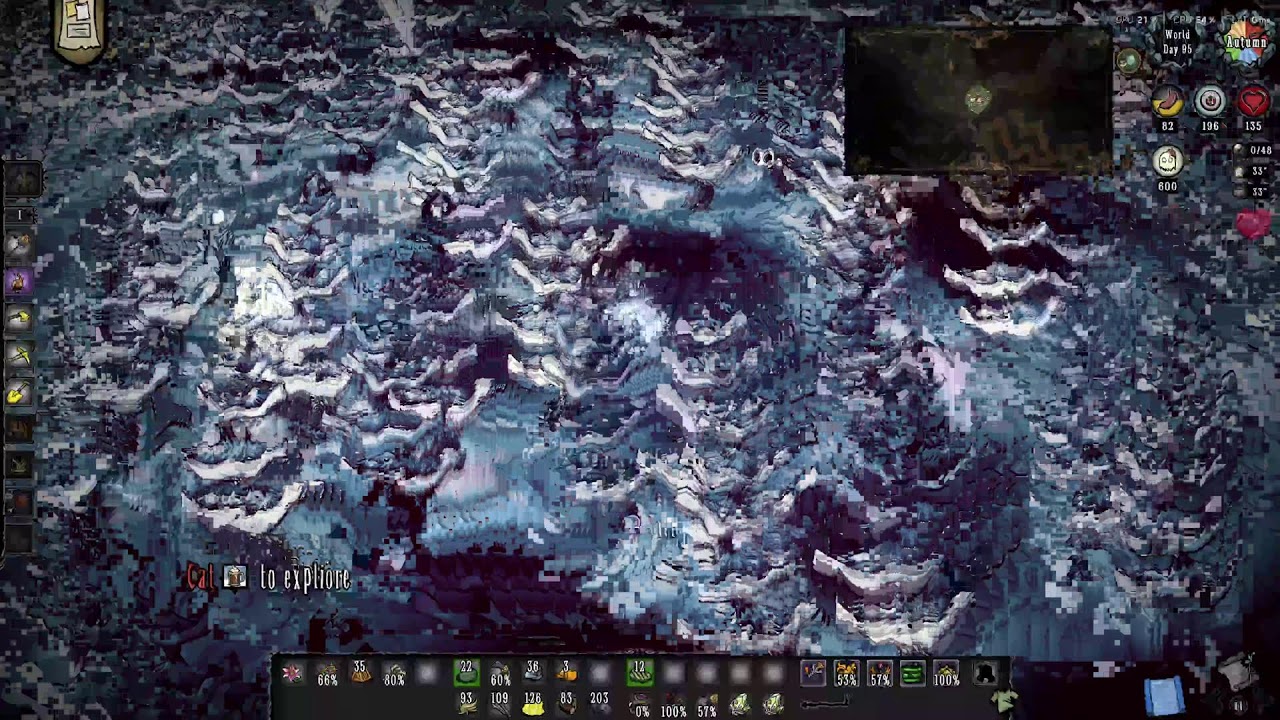Open the minimap in the upper corner
The height and width of the screenshot is (720, 1280).
(x=978, y=102)
